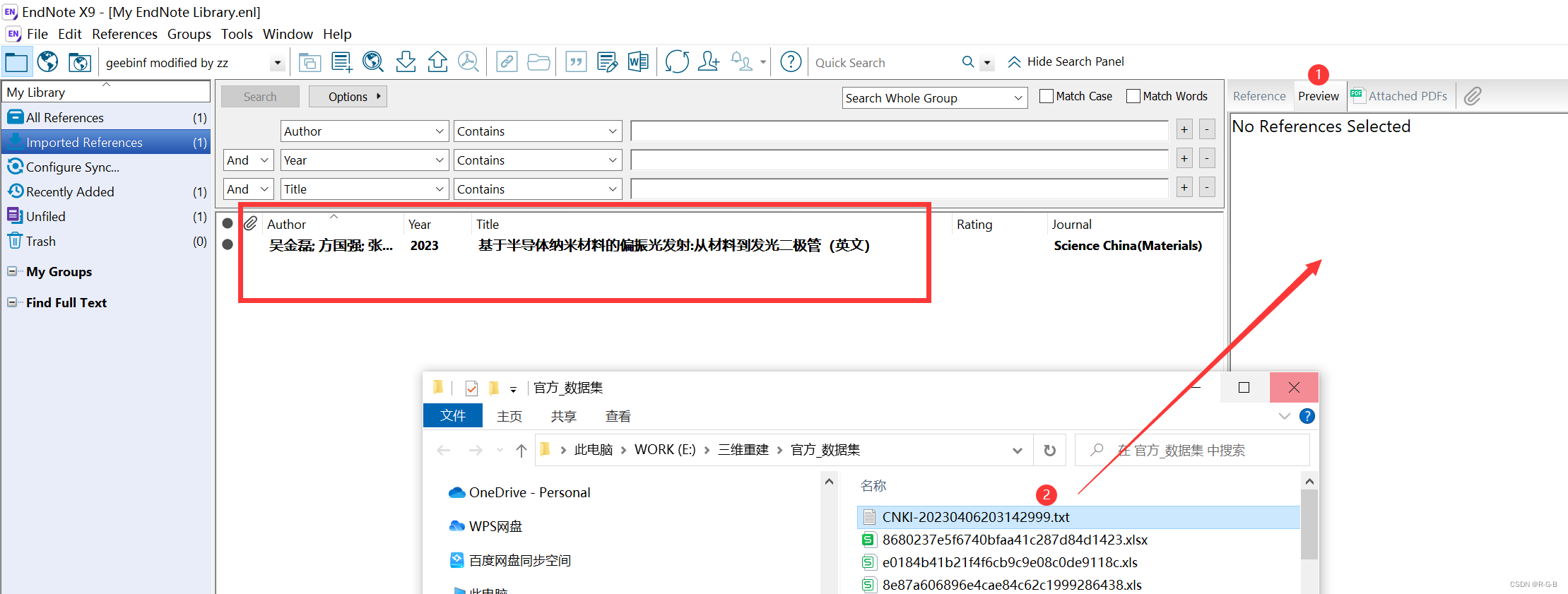The image size is (1568, 594).
Task: Click the file explorer vertical scrollbar
Action: (1309, 524)
